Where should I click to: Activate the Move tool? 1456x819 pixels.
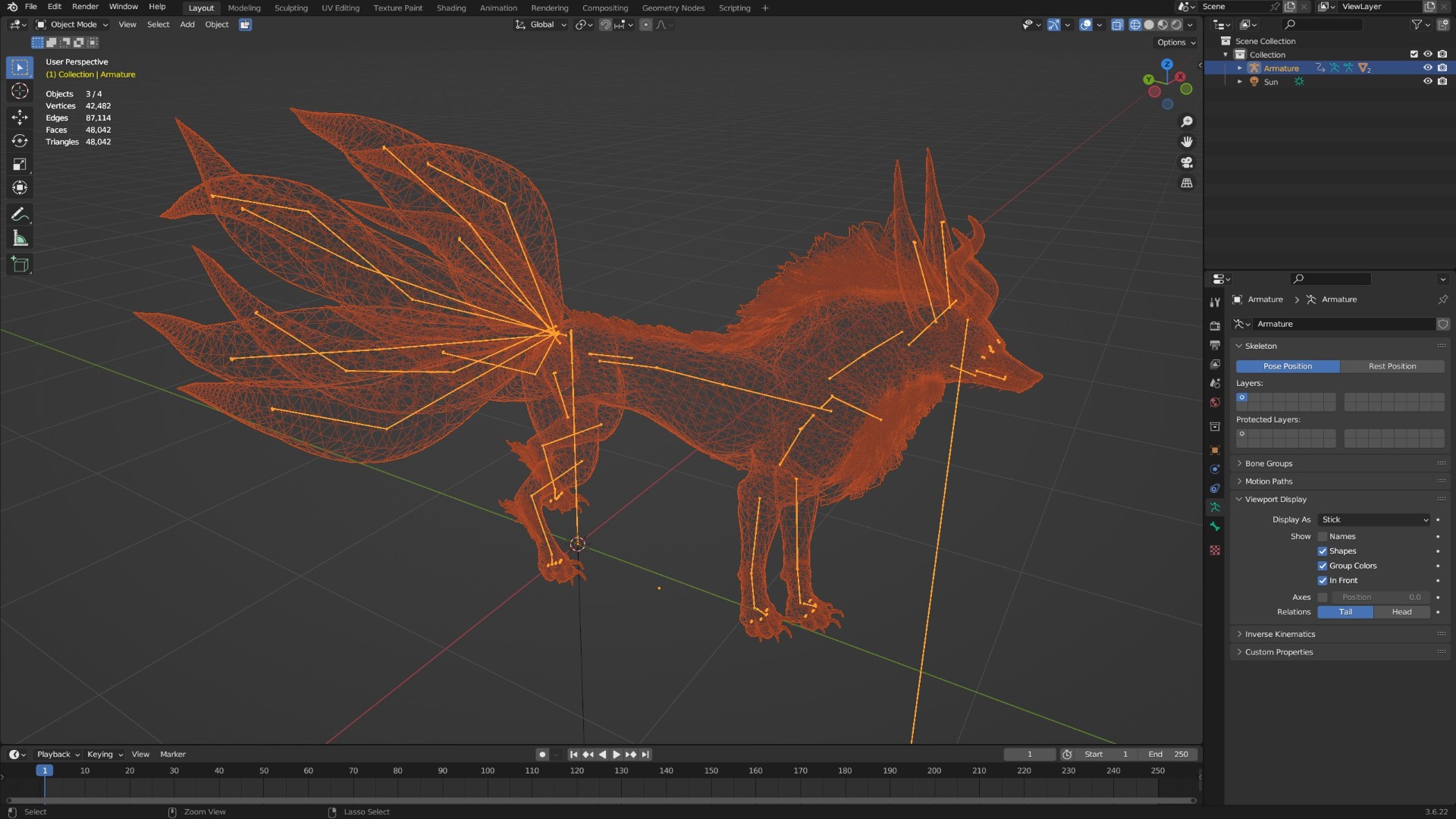(20, 117)
